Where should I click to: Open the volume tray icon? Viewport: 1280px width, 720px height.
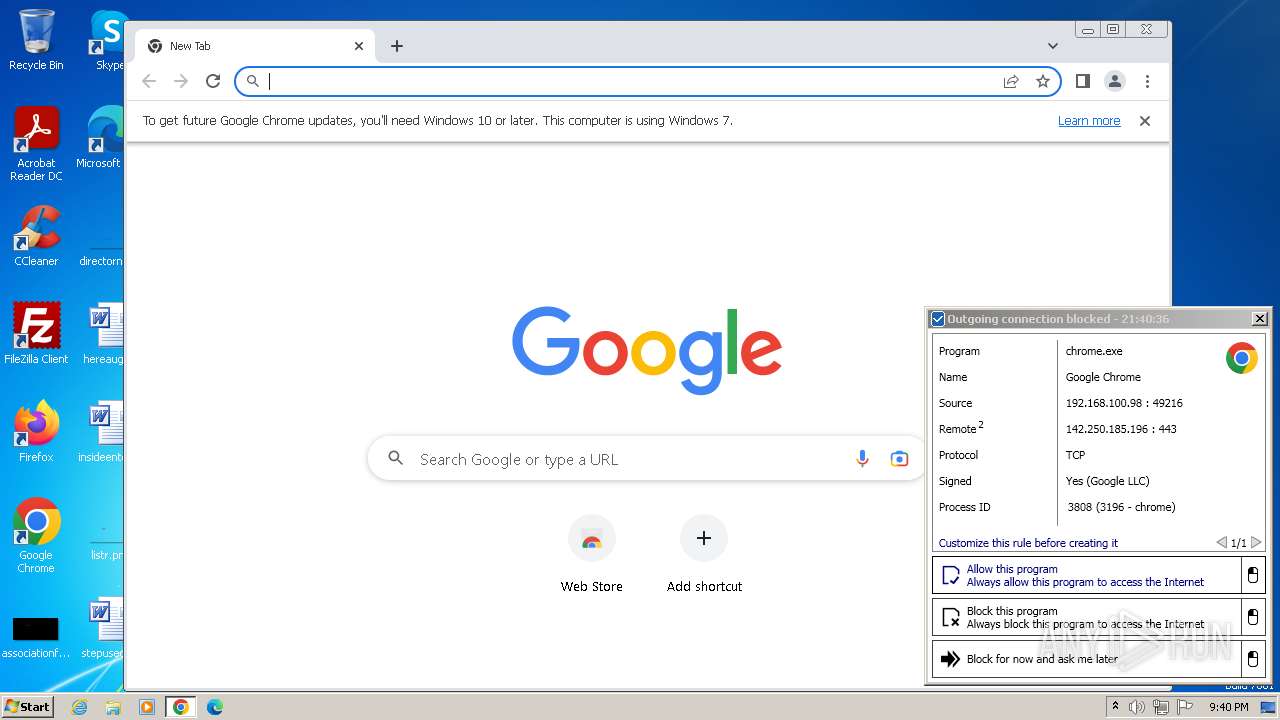pos(1137,707)
